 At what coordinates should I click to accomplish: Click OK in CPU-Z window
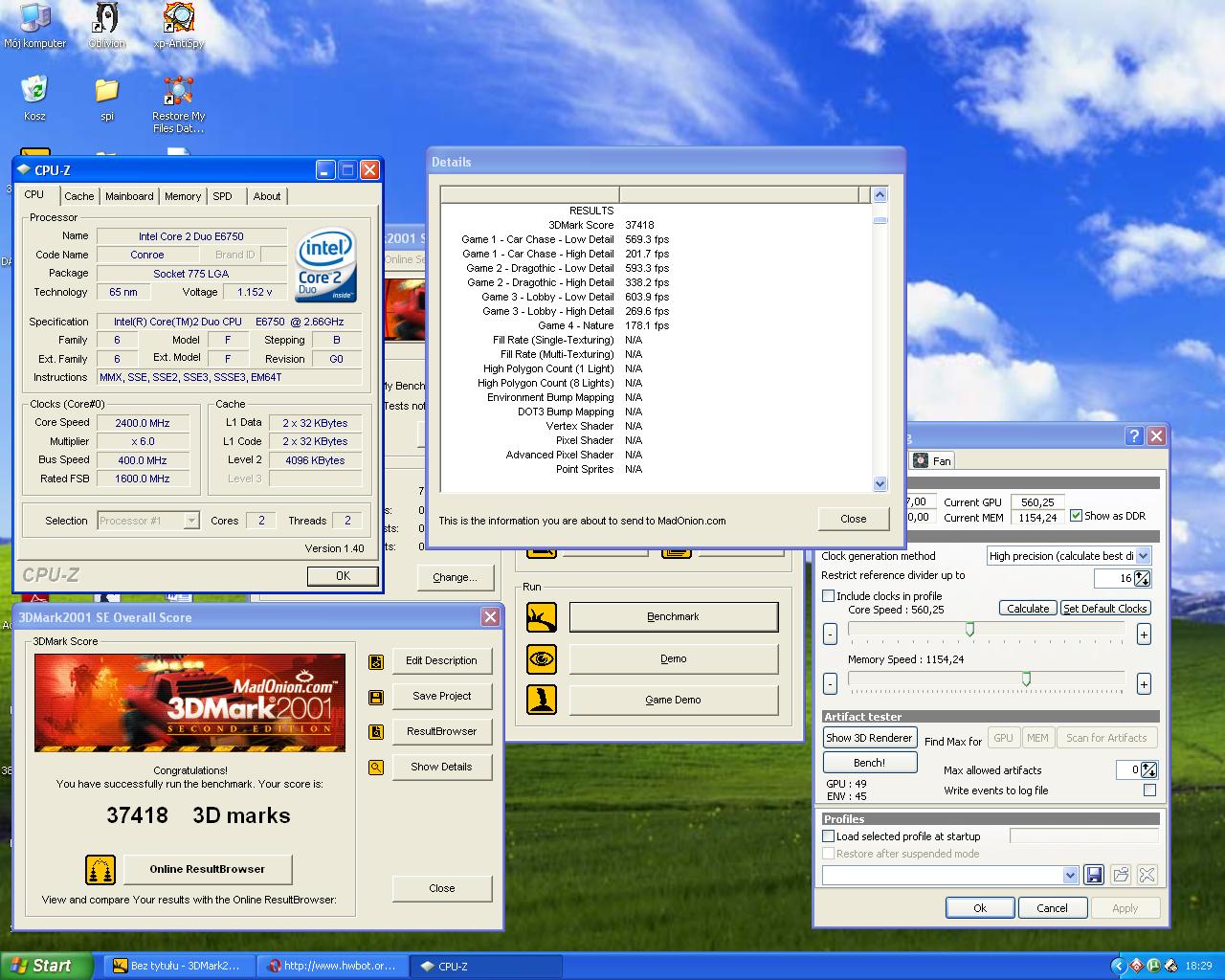343,576
